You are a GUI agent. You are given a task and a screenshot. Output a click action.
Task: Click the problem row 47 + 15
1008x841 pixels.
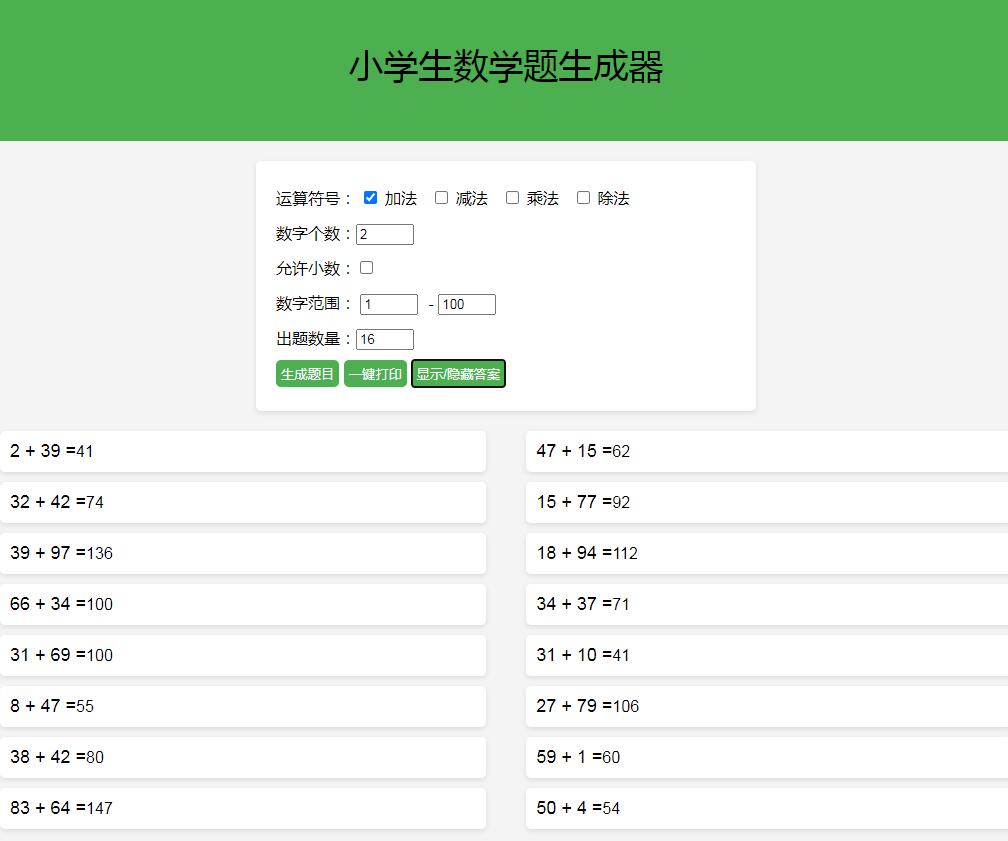click(765, 451)
